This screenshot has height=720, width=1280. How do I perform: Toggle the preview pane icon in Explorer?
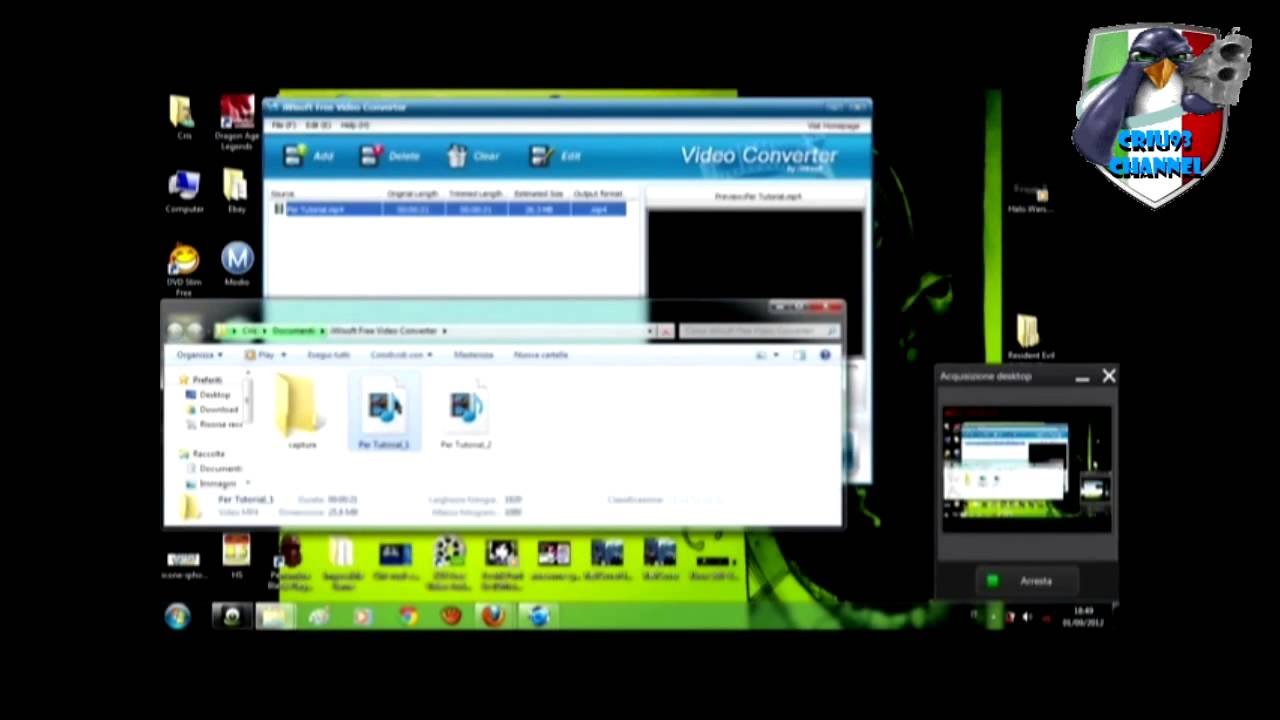click(800, 355)
